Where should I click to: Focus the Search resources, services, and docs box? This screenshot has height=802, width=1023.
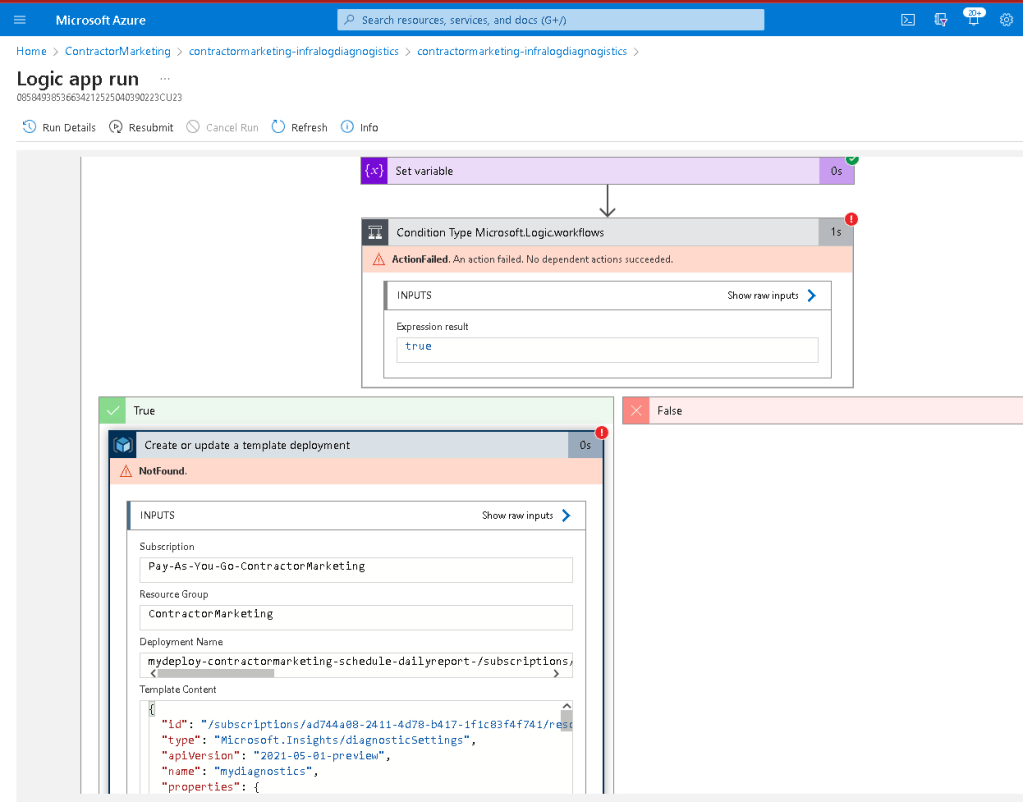coord(551,20)
